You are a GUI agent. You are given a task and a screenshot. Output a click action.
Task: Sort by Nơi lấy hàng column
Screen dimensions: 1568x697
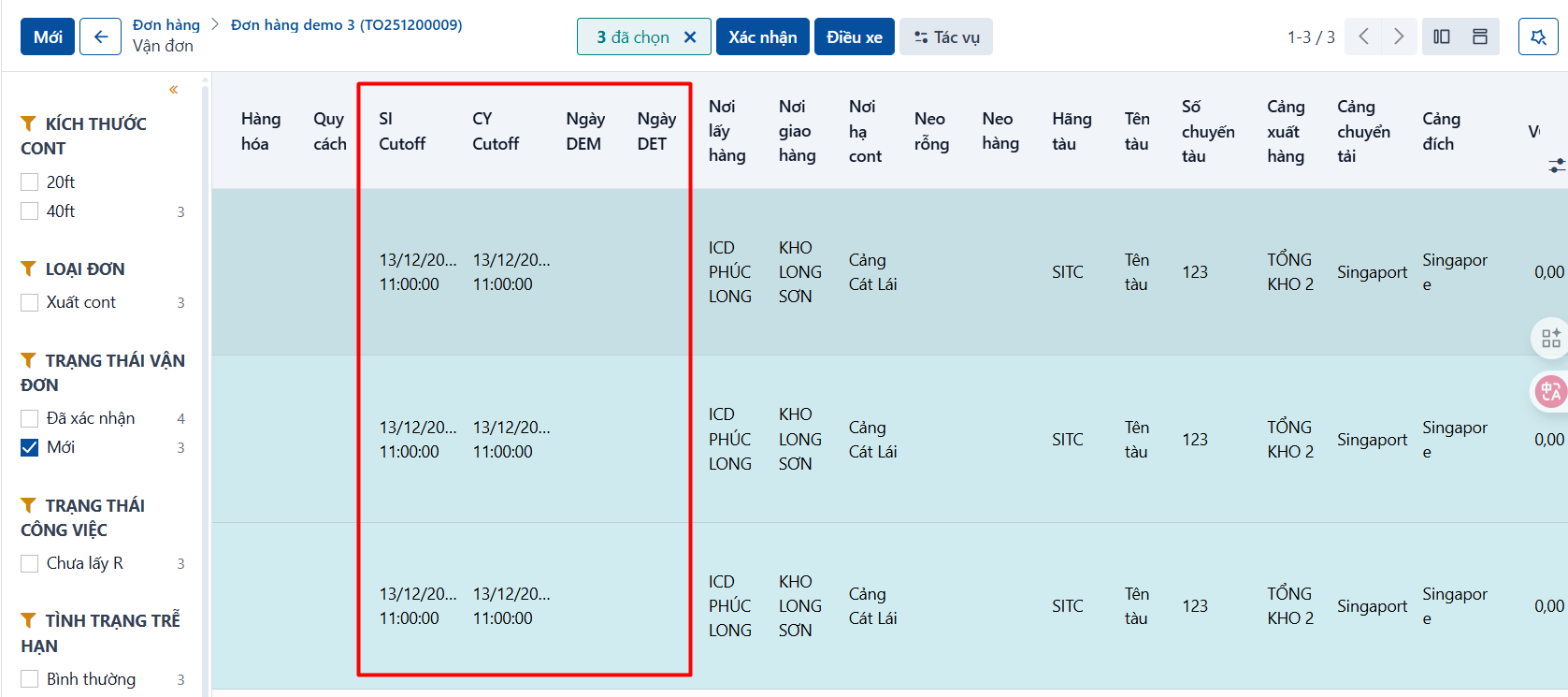click(726, 131)
